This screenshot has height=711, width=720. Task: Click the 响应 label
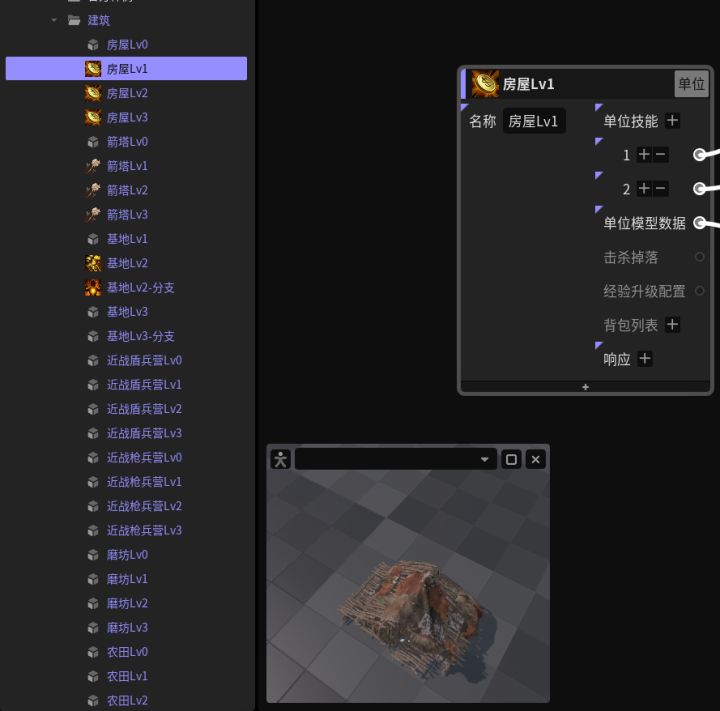pos(617,359)
